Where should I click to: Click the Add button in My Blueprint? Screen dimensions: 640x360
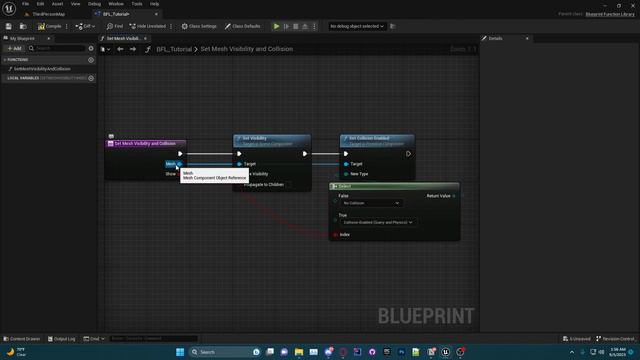tap(14, 48)
